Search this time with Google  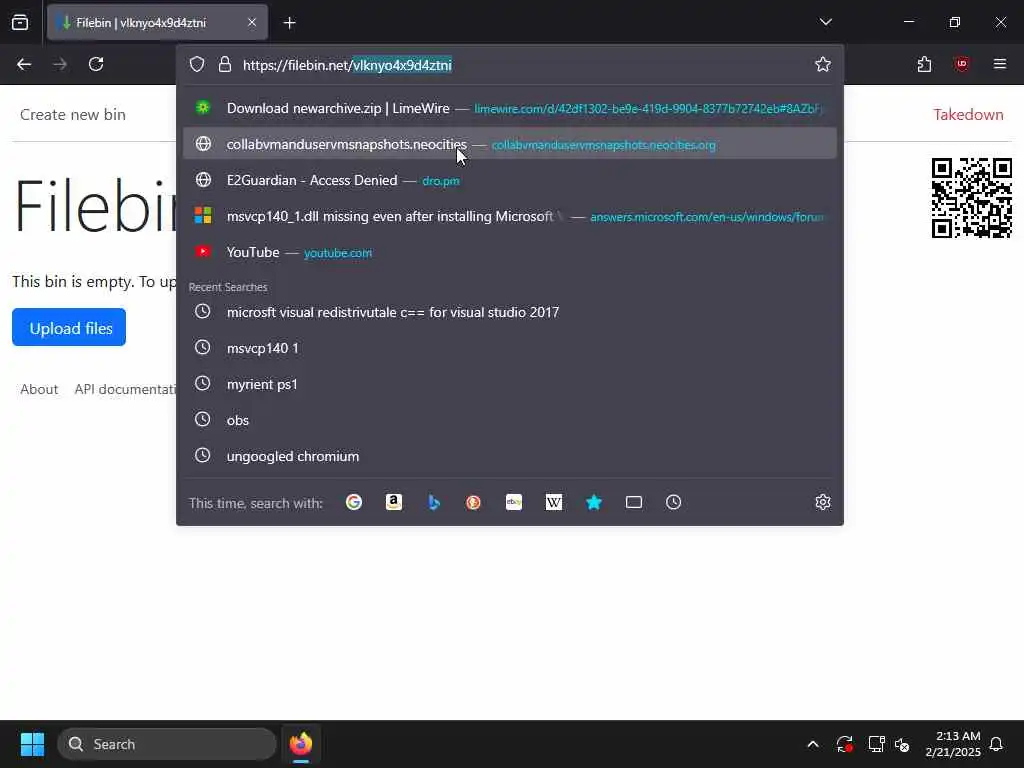354,502
